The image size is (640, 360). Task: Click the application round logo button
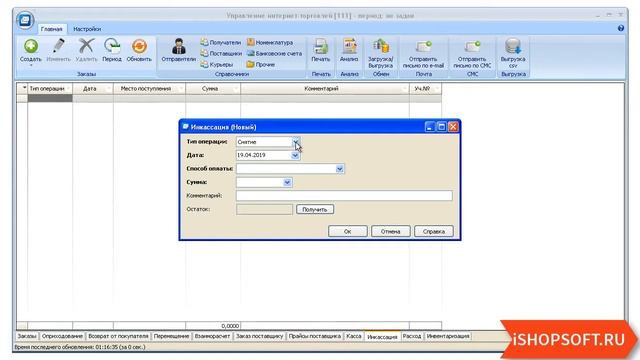coord(25,20)
